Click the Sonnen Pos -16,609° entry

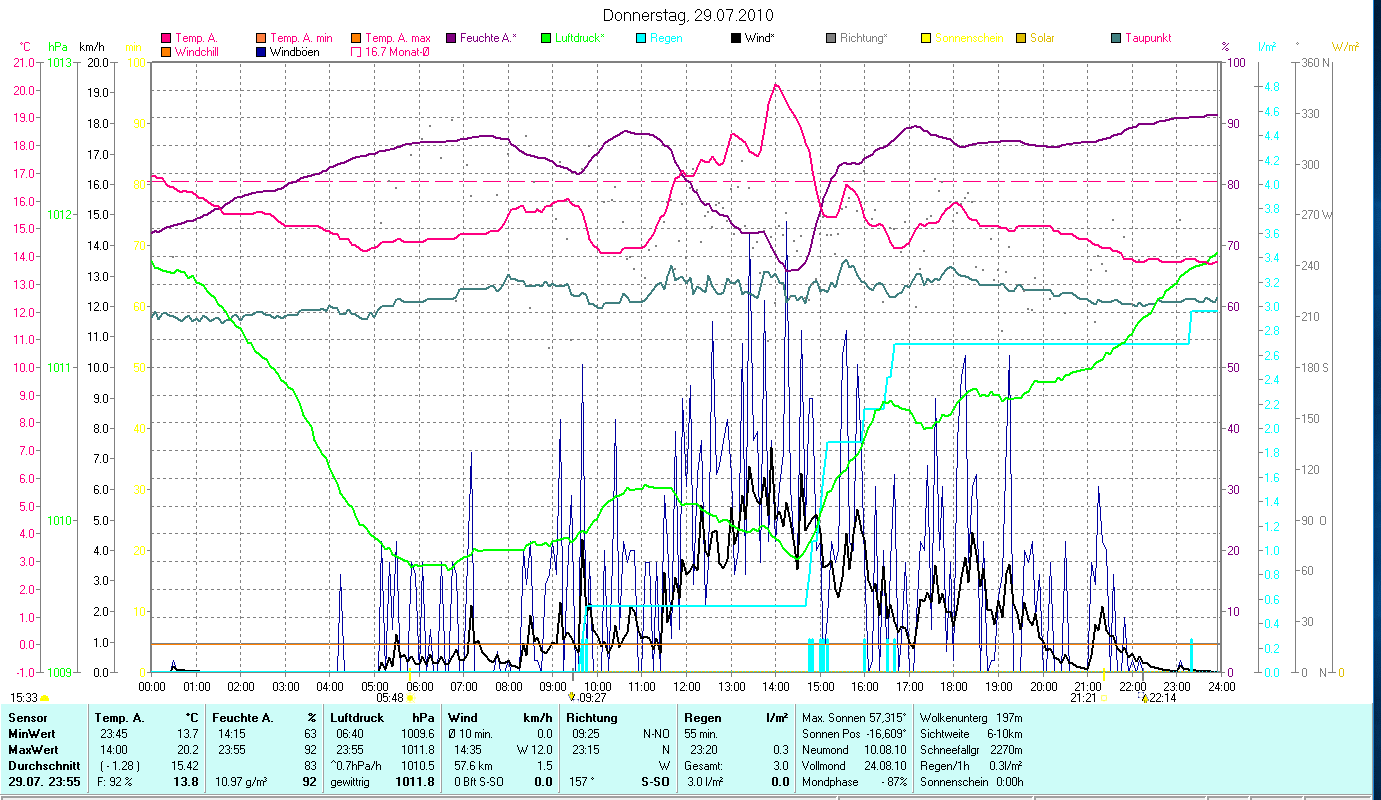click(855, 733)
